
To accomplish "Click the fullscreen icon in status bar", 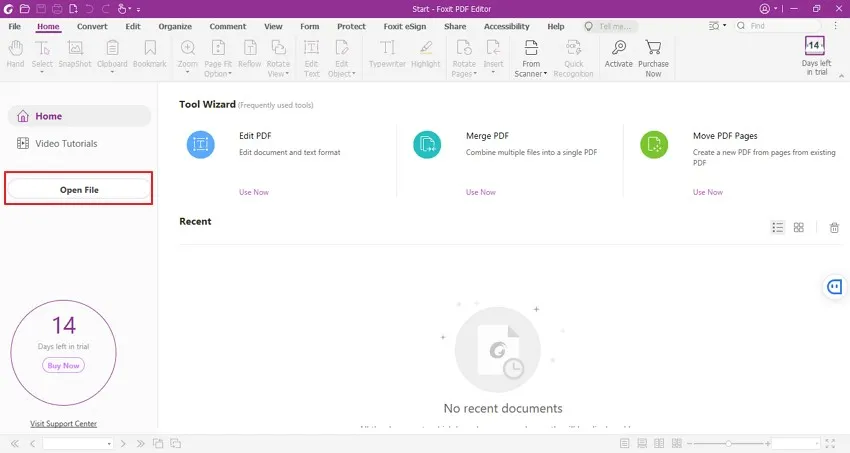I will click(x=830, y=443).
